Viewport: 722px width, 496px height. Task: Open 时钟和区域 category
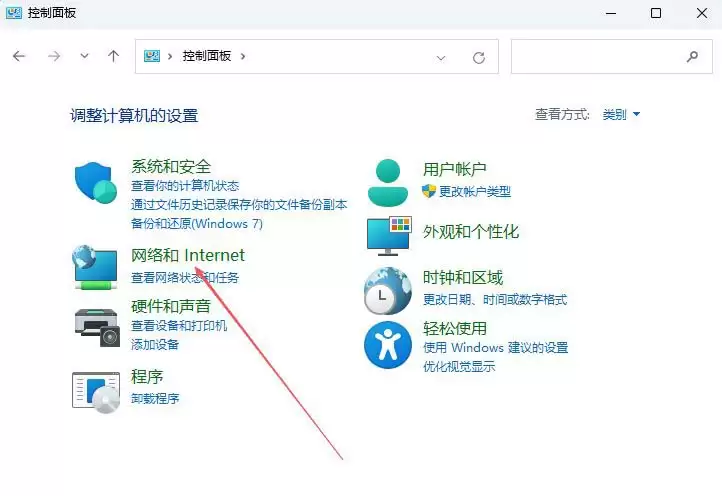point(463,278)
